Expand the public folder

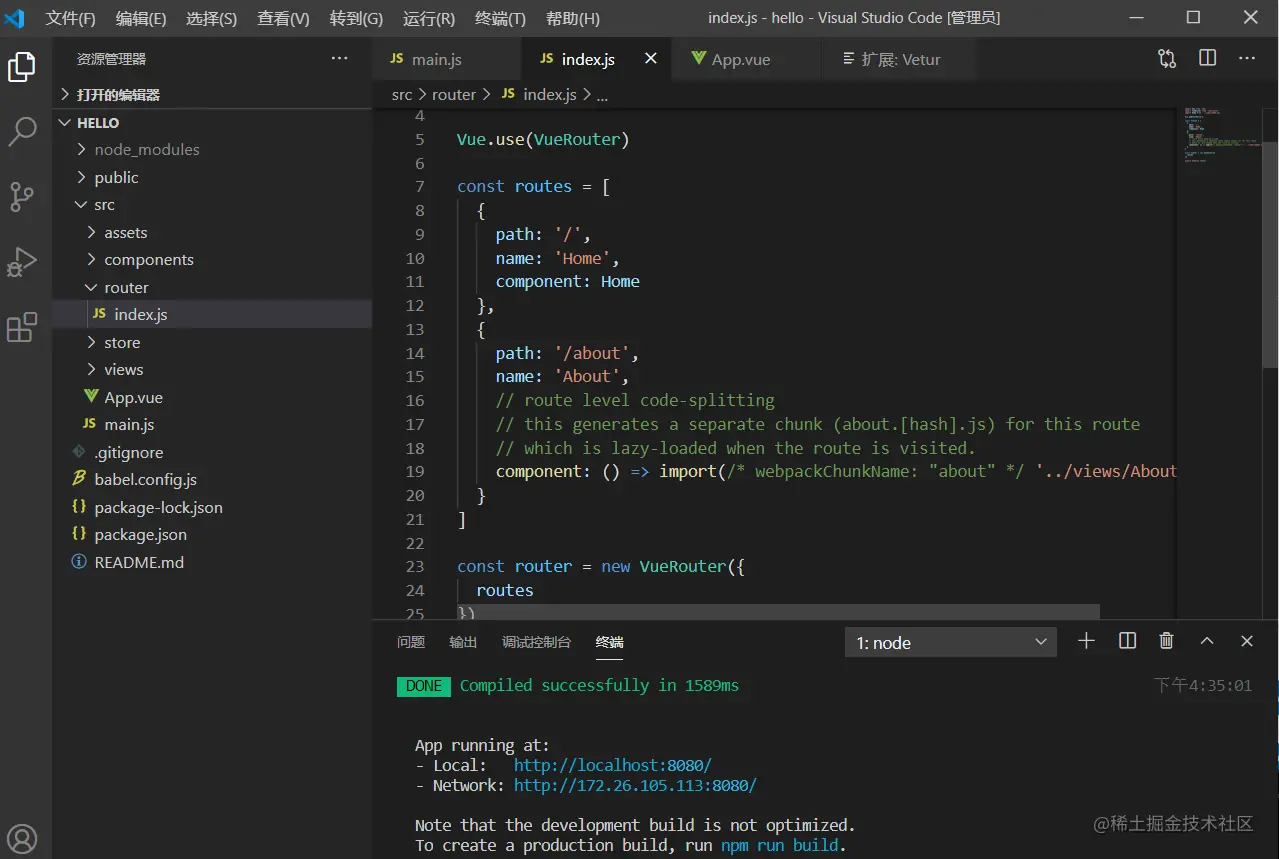tap(212, 177)
